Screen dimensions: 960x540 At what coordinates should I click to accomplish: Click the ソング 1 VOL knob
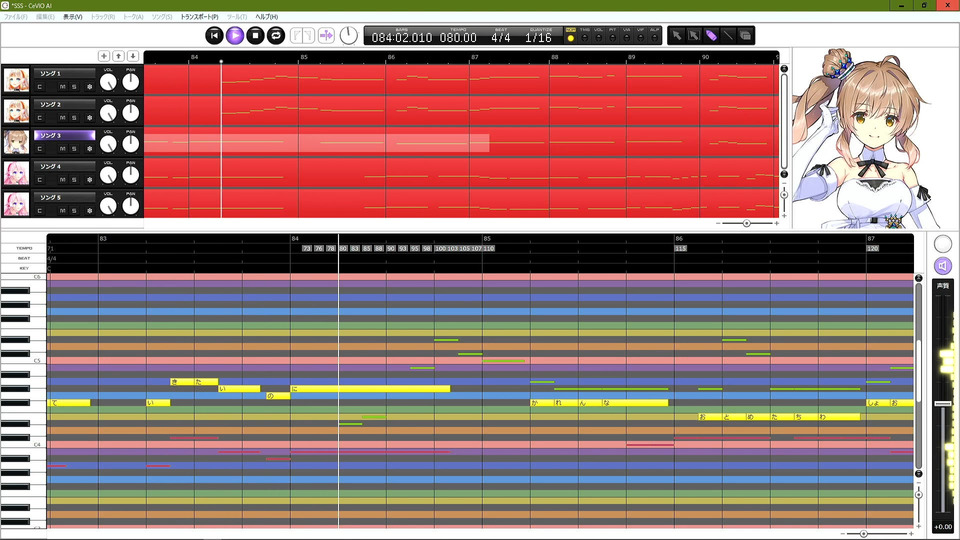(108, 81)
